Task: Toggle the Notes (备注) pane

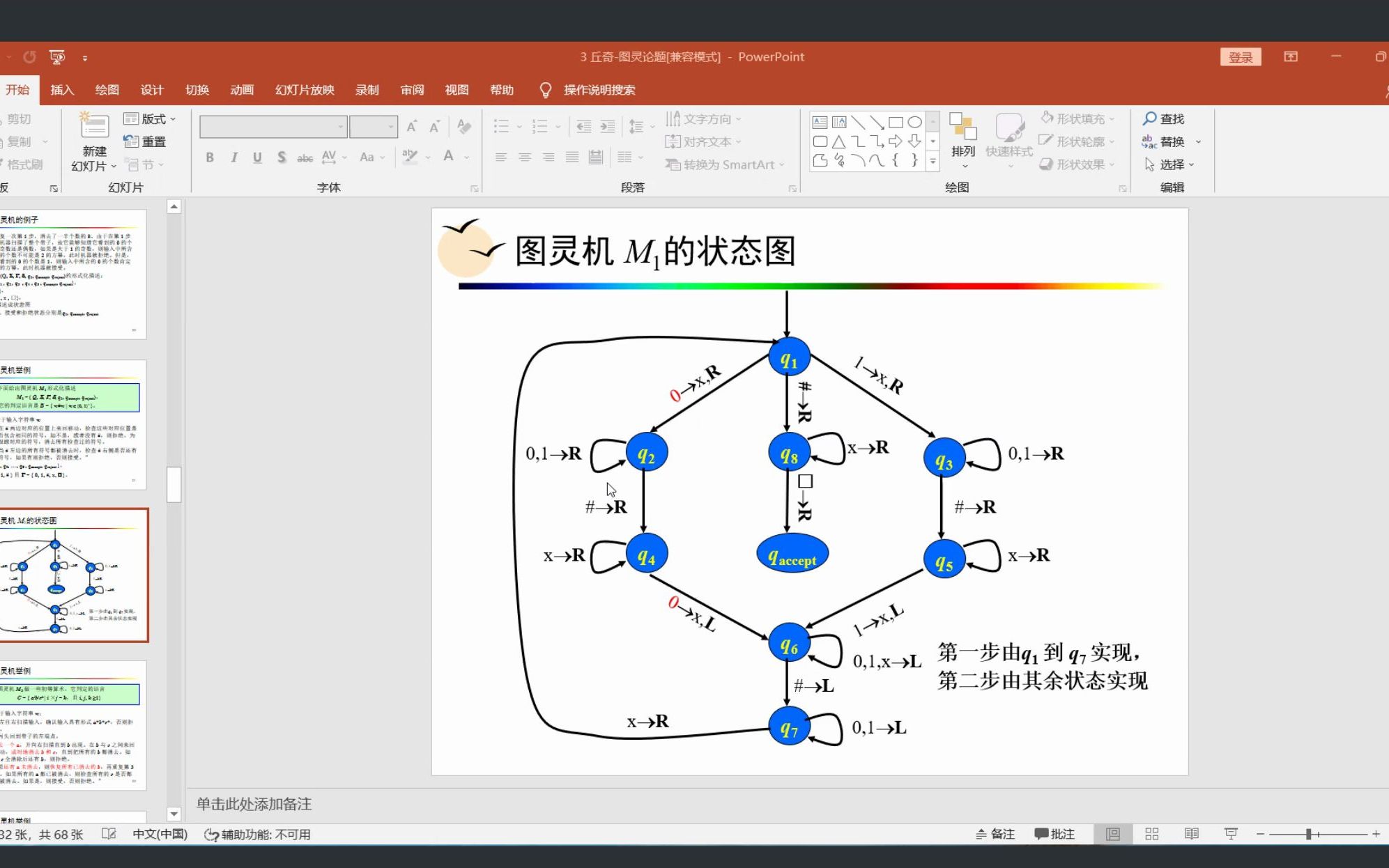Action: pos(995,834)
